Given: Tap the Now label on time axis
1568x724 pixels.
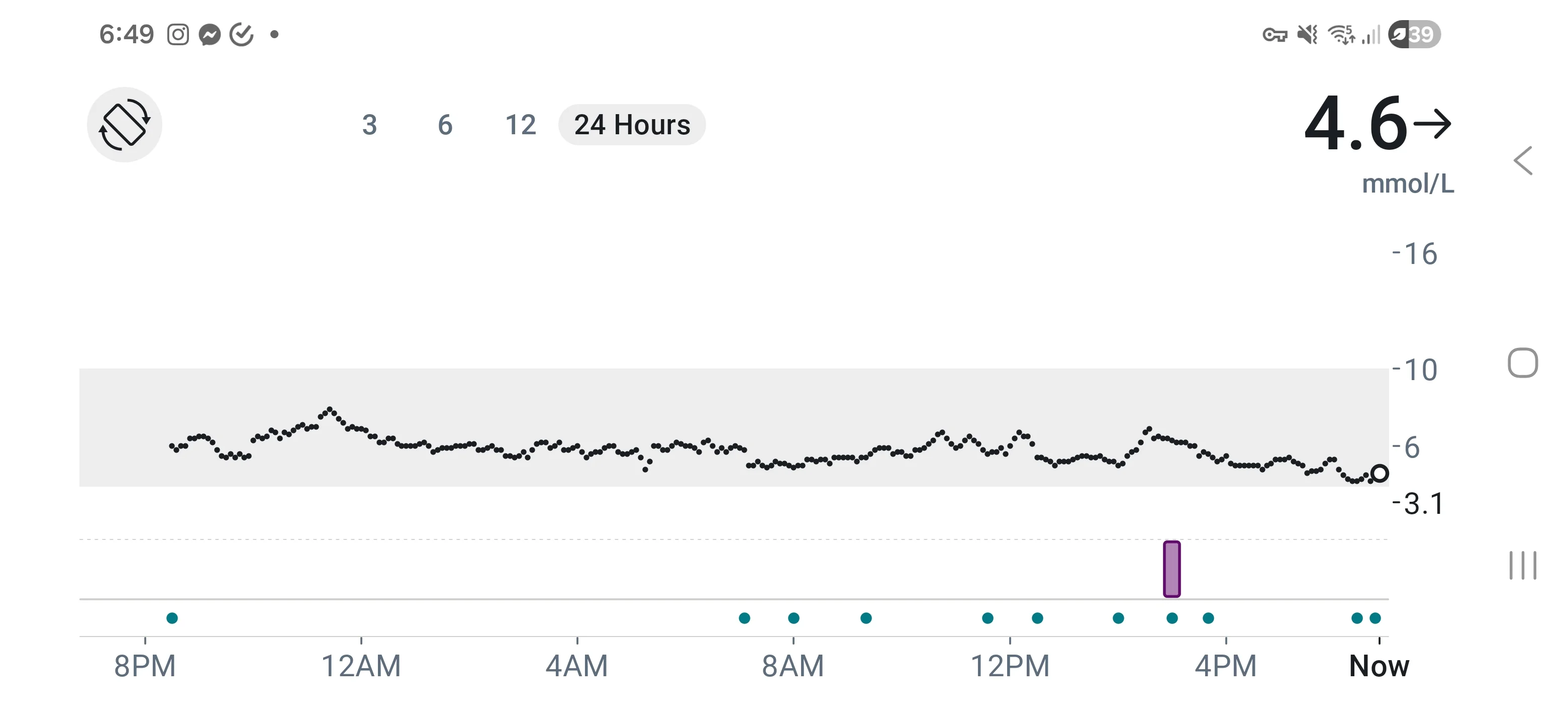Looking at the screenshot, I should click(x=1380, y=666).
